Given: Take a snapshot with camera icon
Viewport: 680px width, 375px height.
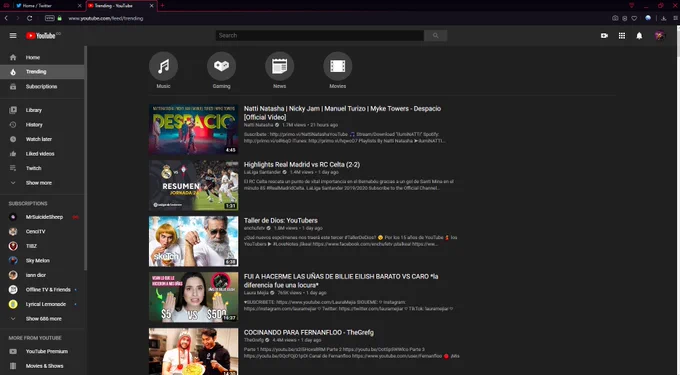Looking at the screenshot, I should click(615, 18).
